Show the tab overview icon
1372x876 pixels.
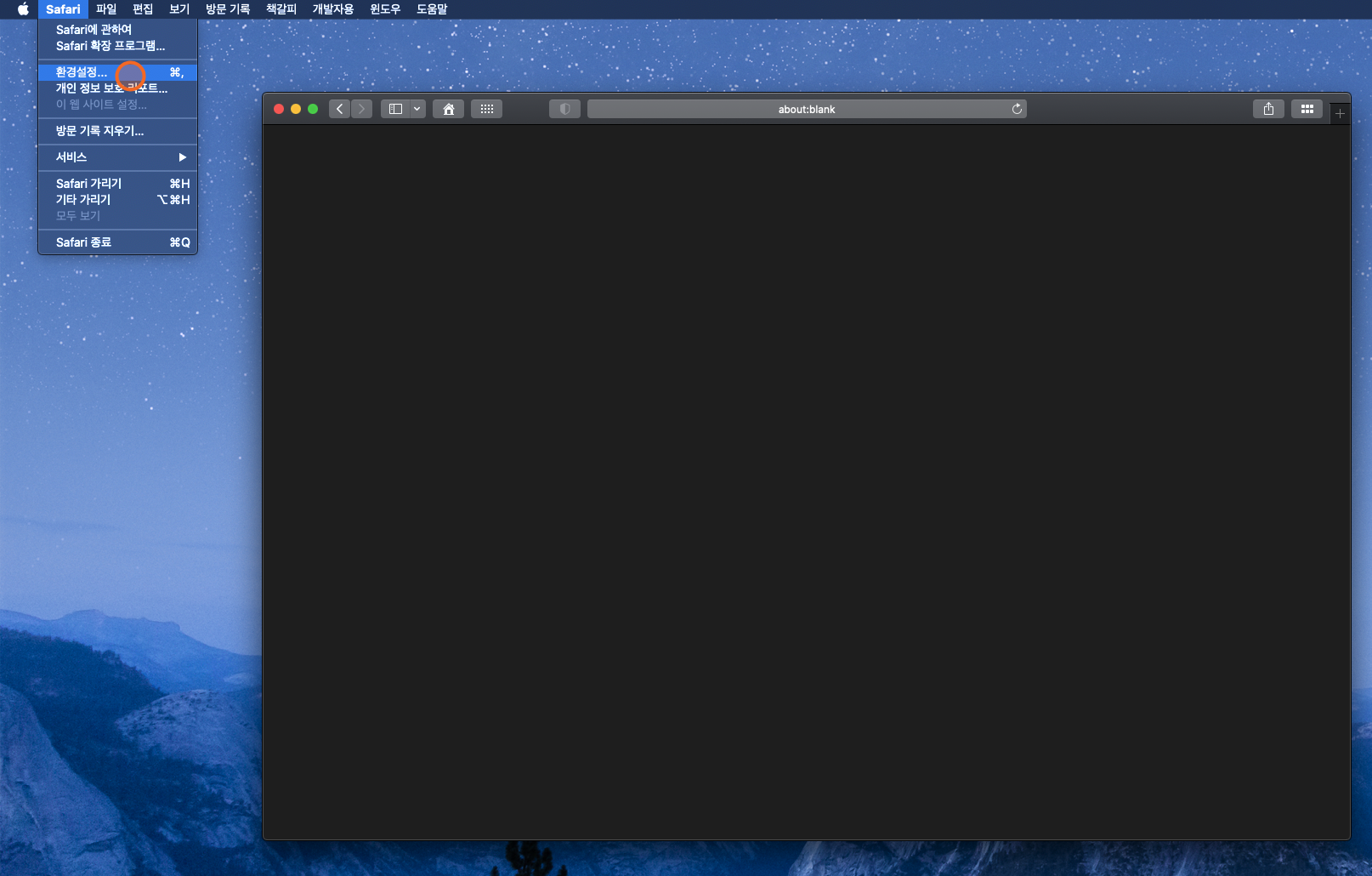tap(1307, 109)
